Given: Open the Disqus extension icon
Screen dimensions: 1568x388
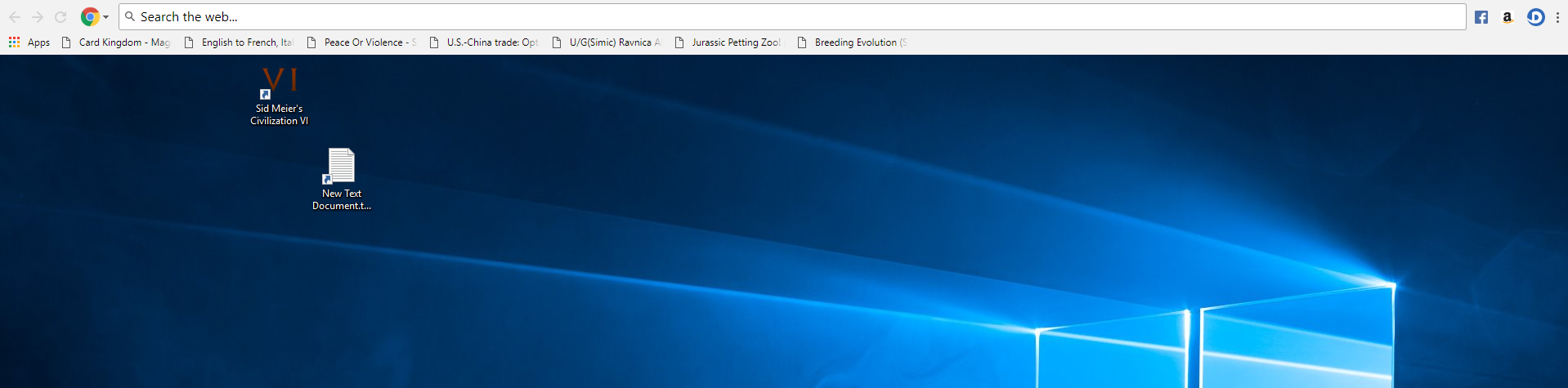Looking at the screenshot, I should [x=1535, y=17].
